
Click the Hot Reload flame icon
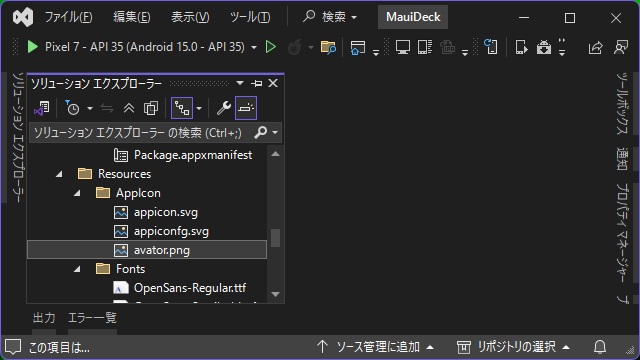click(294, 47)
